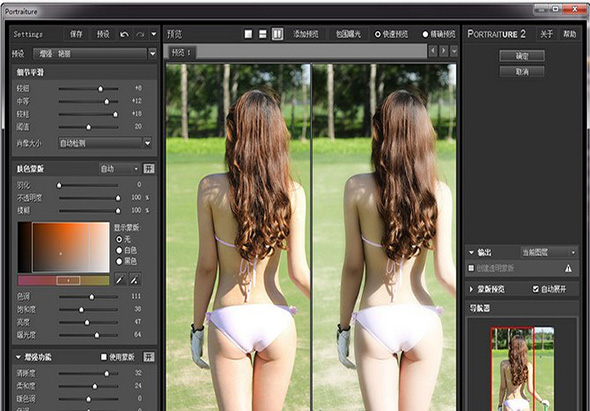Click the saturation slider valued 38
Screen dimensions: 590x411
(x=88, y=309)
